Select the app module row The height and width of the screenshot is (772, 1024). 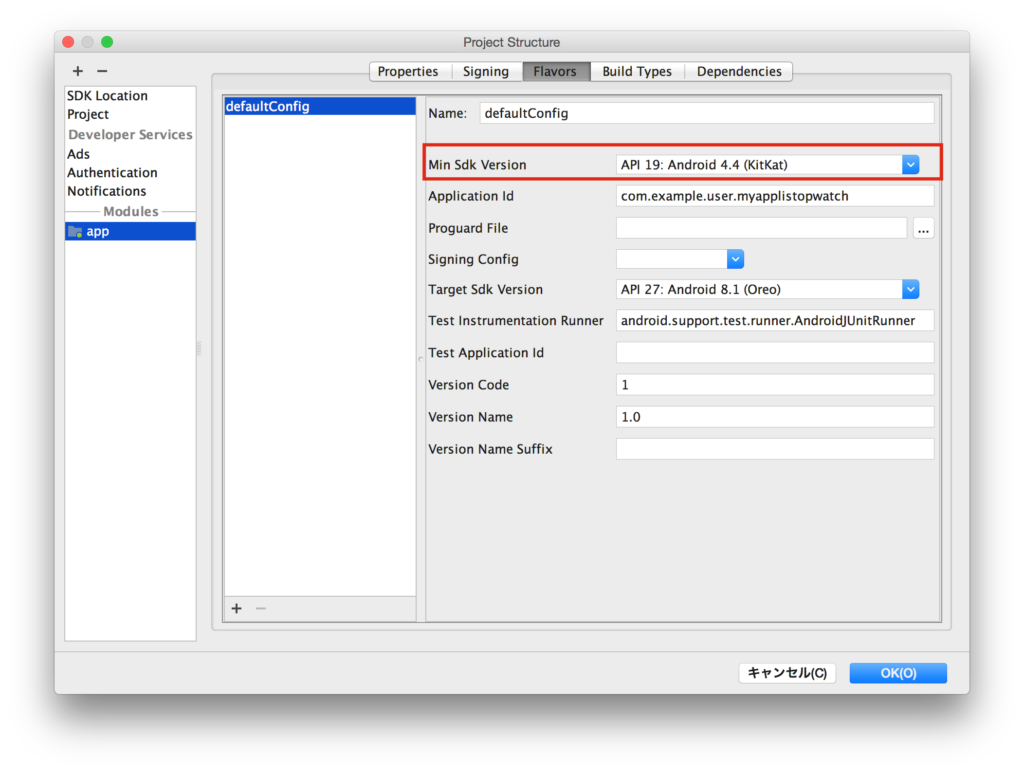(x=131, y=231)
